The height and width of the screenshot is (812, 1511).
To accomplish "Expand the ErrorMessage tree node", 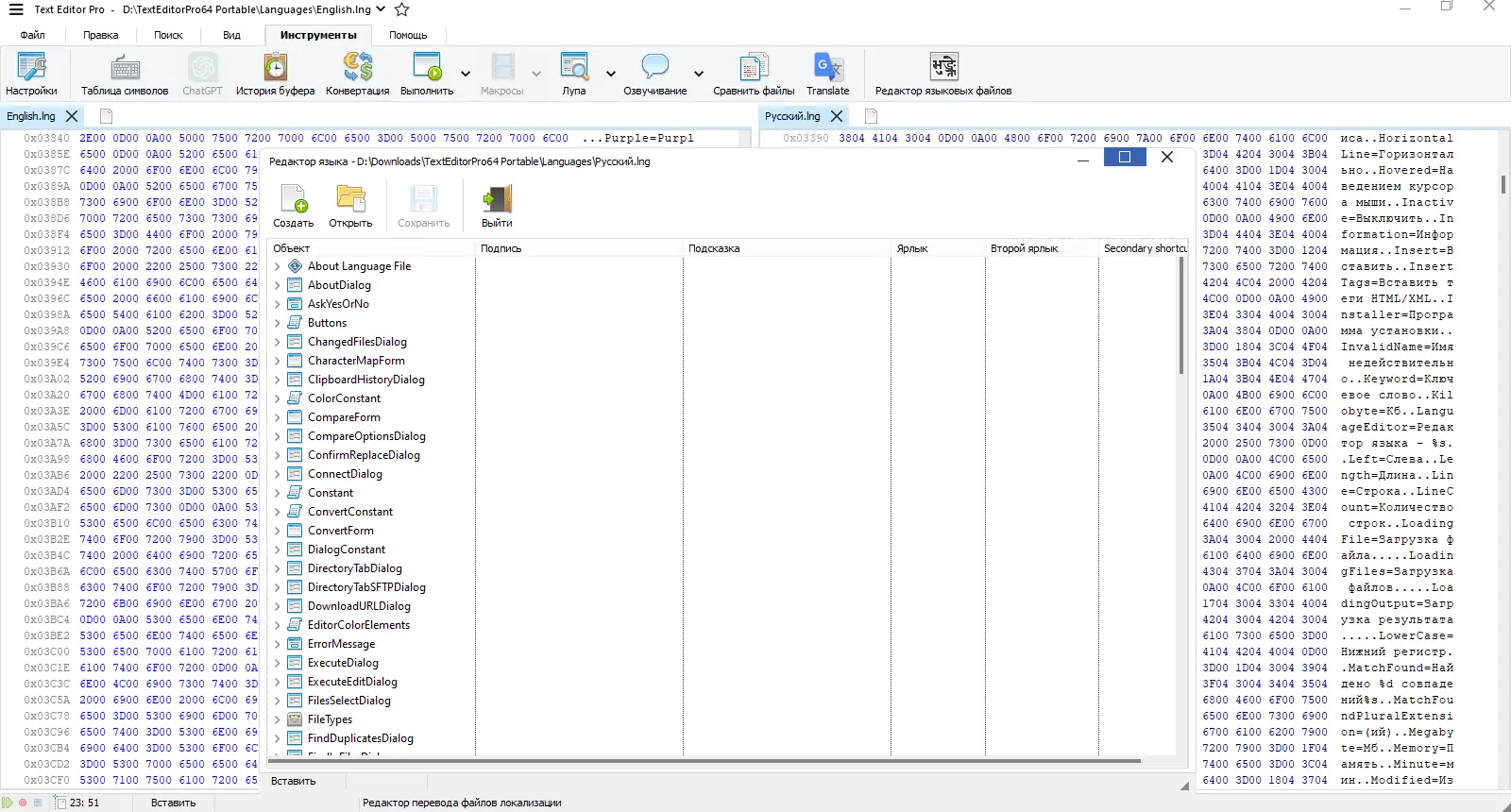I will point(278,644).
